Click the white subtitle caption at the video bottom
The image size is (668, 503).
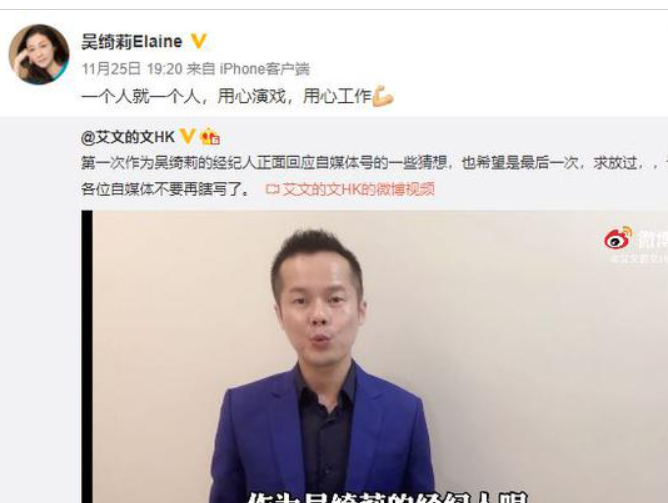(387, 497)
